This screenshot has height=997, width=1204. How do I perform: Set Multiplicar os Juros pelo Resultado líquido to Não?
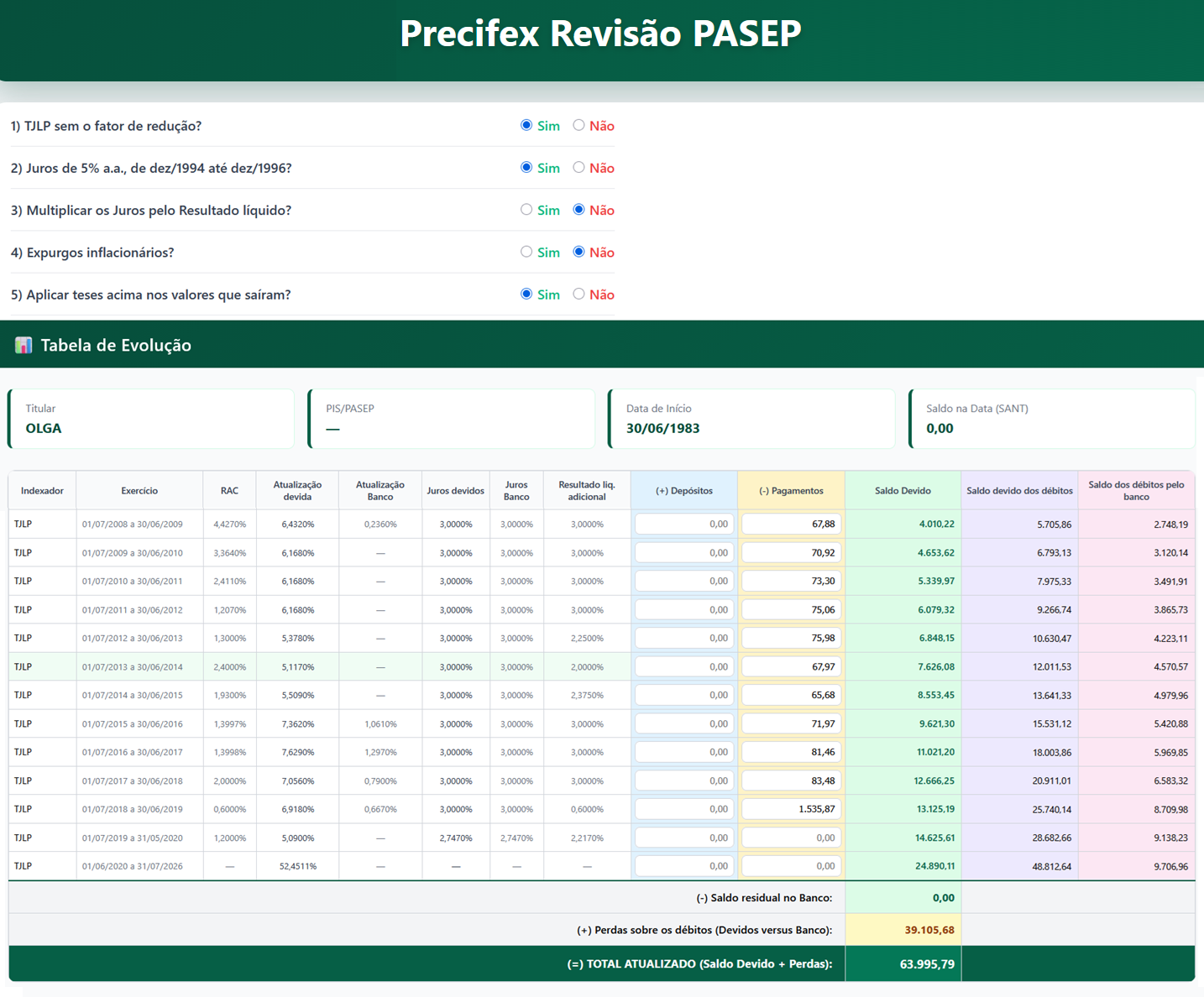(x=578, y=210)
